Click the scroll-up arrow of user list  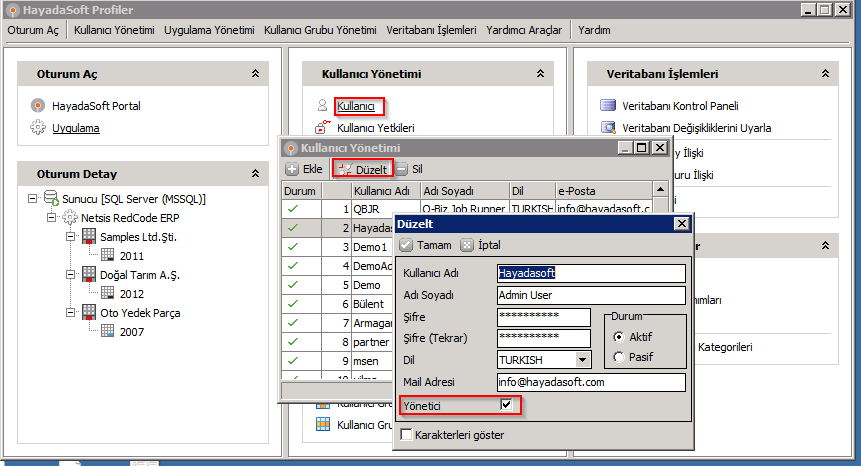pyautogui.click(x=661, y=189)
